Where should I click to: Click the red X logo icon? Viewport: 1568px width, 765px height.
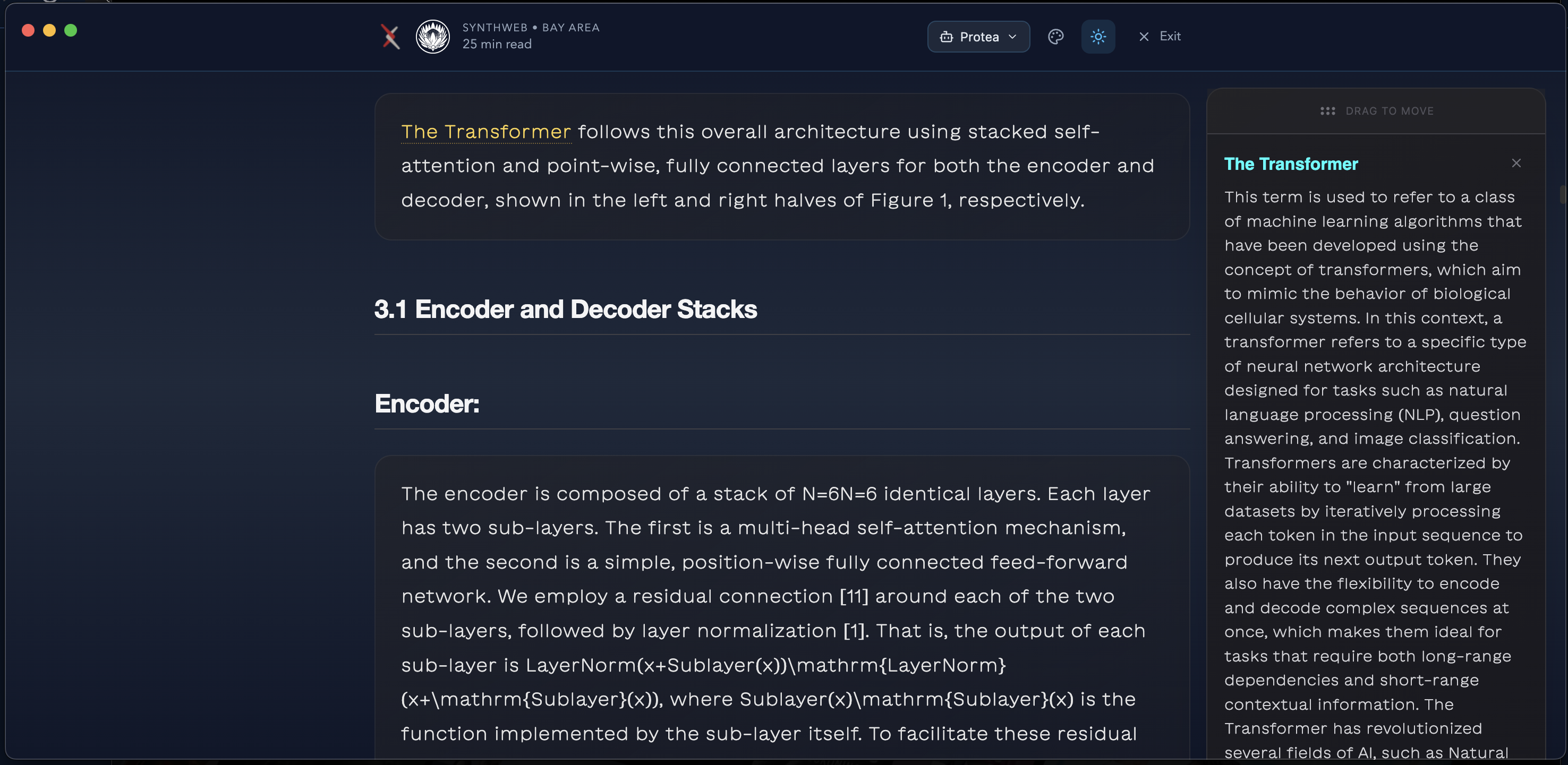[390, 37]
